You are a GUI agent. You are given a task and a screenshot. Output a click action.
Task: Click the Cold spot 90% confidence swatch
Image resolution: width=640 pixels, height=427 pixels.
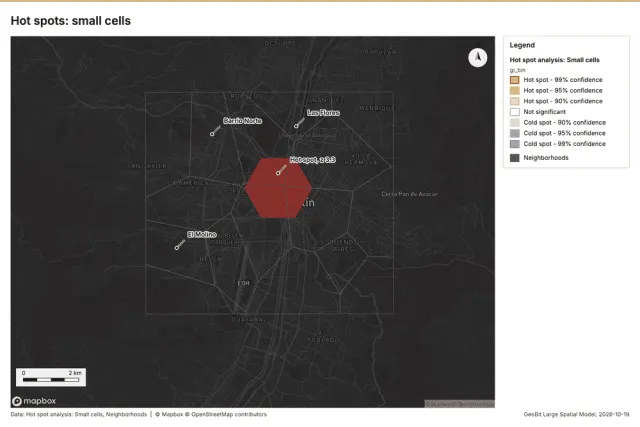pos(515,122)
